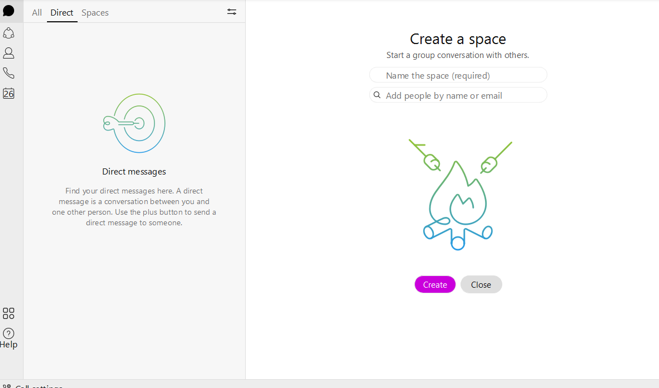Switch to the Spaces tab
659x388 pixels.
coord(95,13)
